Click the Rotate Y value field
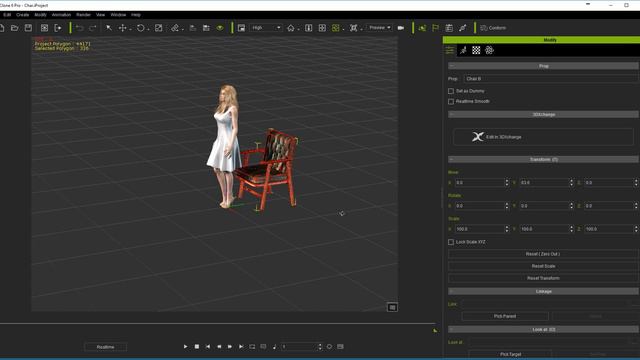Image resolution: width=640 pixels, height=360 pixels. pyautogui.click(x=544, y=206)
